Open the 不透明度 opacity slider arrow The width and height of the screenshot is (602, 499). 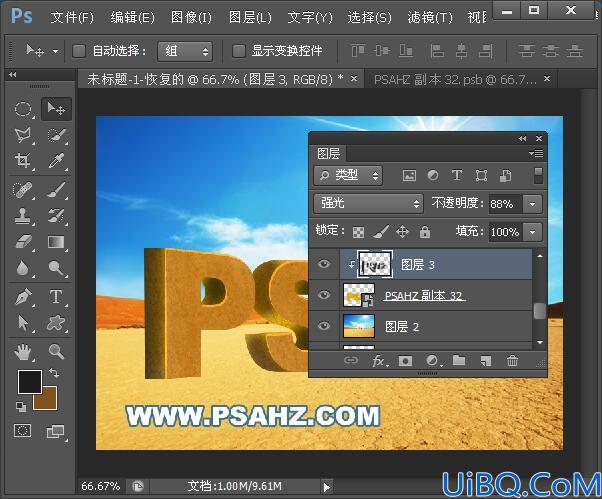[x=532, y=204]
